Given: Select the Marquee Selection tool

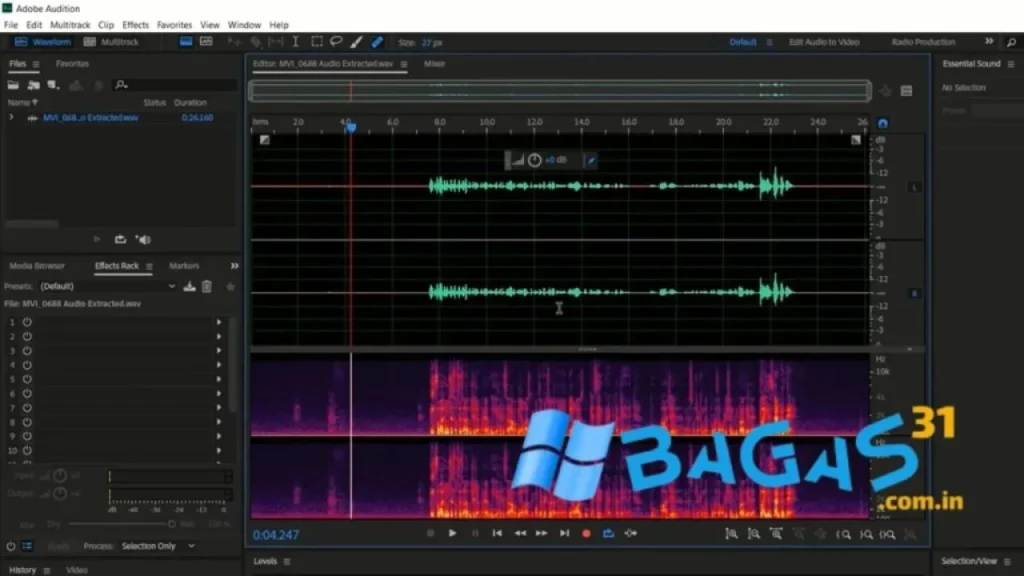Looking at the screenshot, I should (317, 42).
